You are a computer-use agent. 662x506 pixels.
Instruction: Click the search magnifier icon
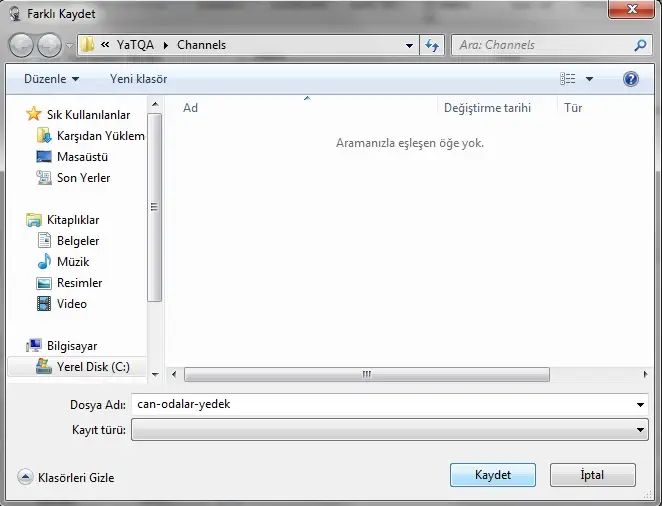[x=640, y=45]
